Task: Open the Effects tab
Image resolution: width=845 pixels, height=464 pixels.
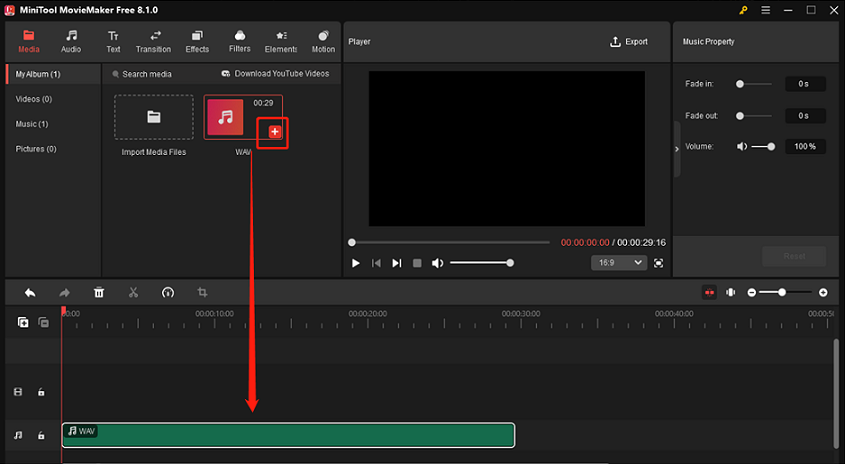Action: click(197, 41)
